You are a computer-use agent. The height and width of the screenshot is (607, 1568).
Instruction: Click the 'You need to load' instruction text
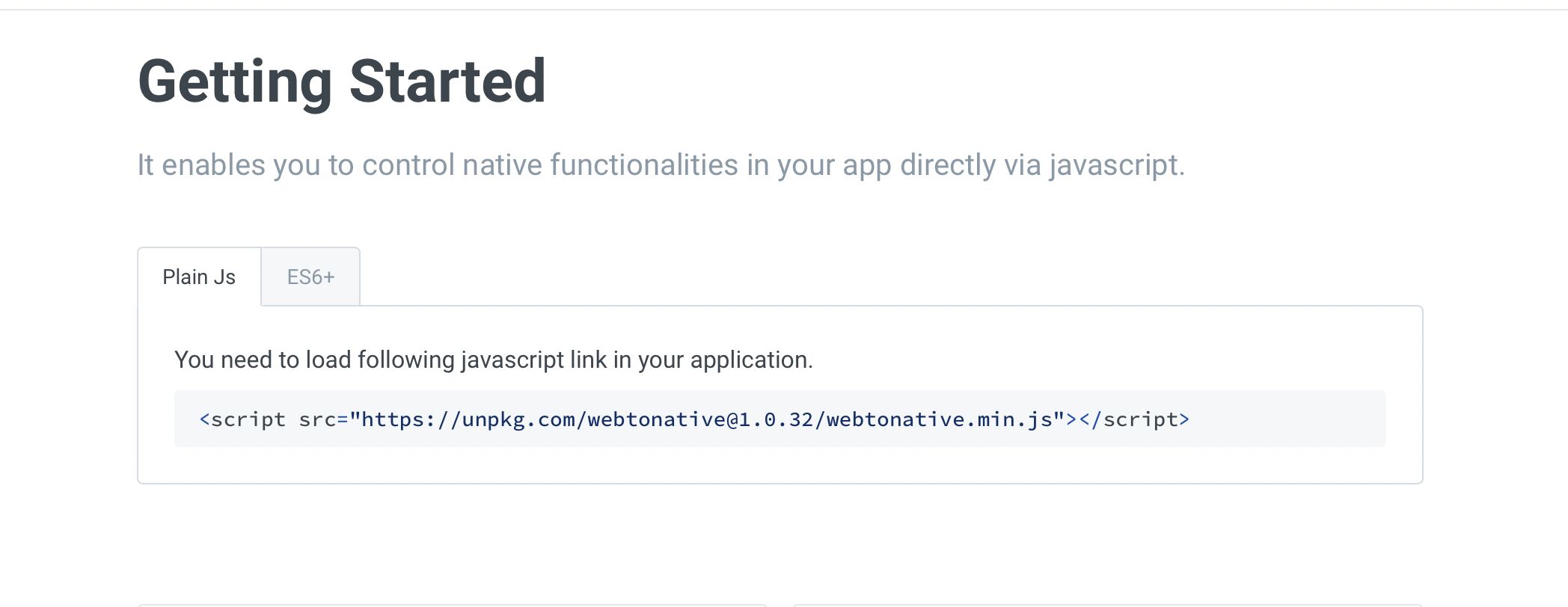point(493,360)
